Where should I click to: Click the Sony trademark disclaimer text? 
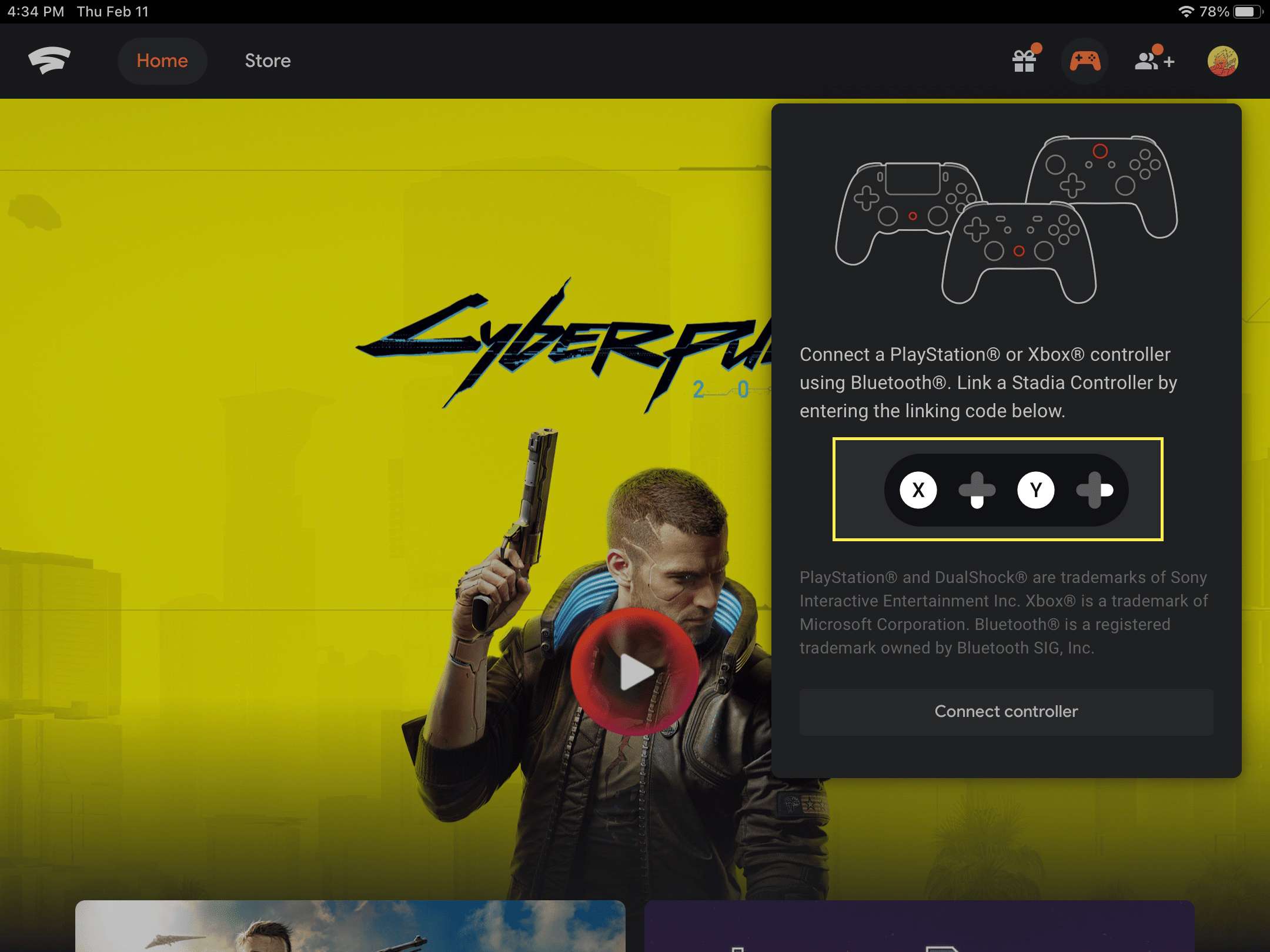[x=1004, y=612]
